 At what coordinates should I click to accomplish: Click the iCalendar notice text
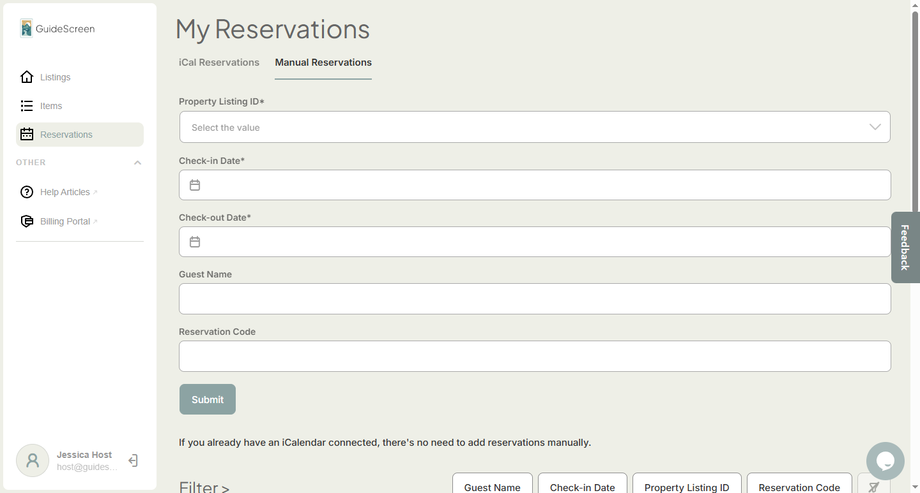coord(385,443)
